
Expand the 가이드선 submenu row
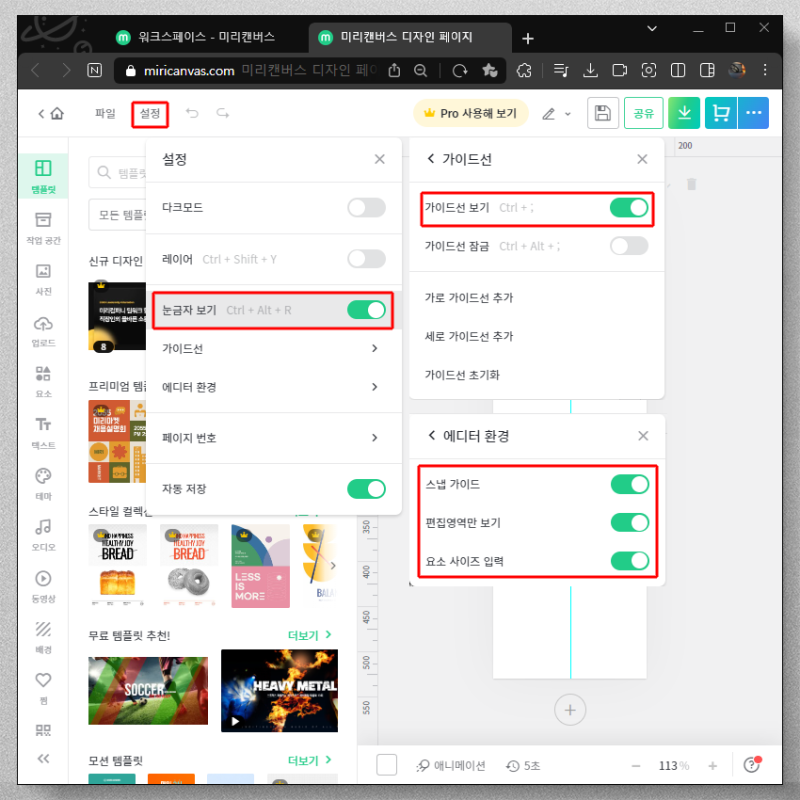point(273,348)
